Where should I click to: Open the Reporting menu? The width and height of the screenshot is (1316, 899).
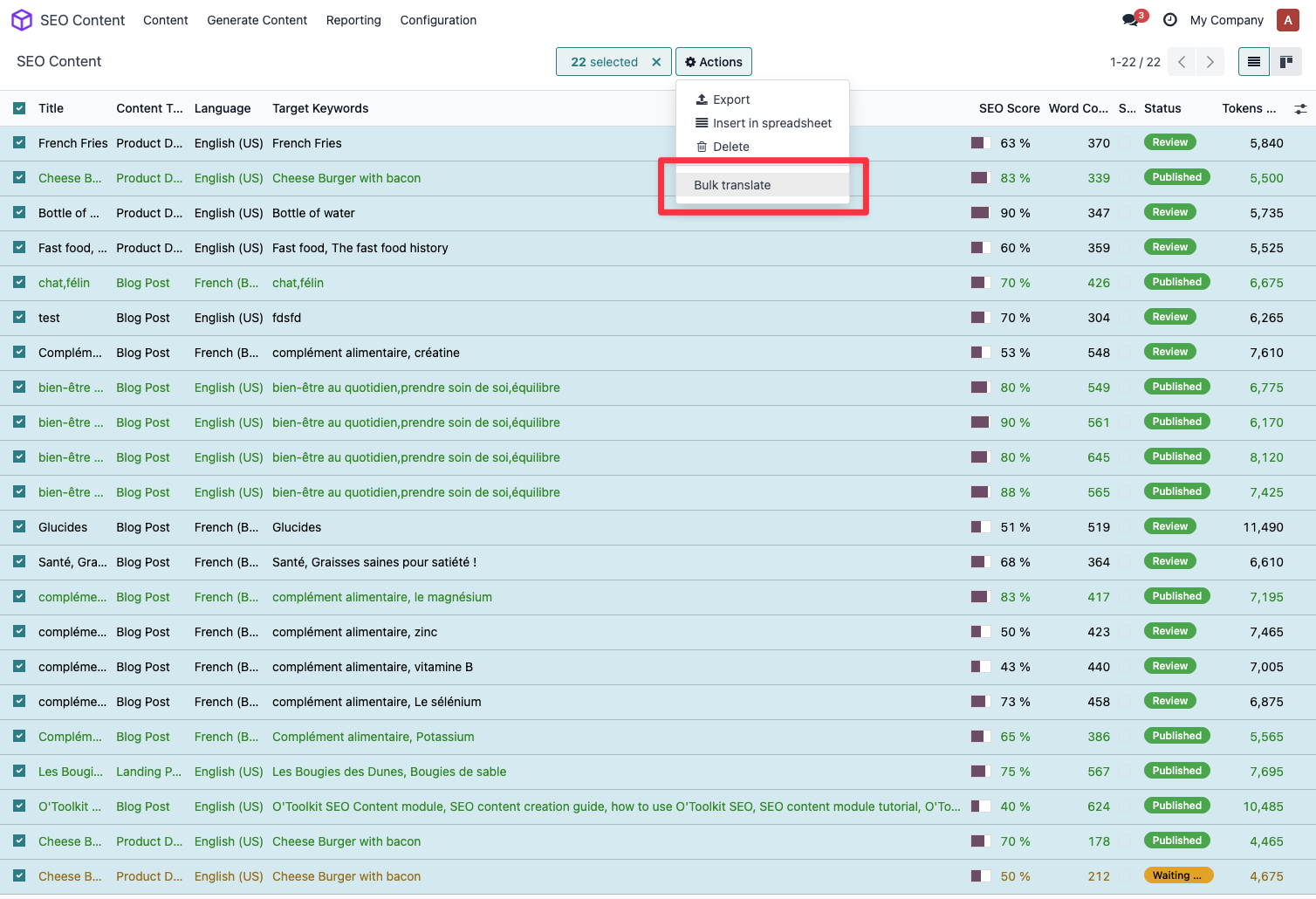[353, 20]
